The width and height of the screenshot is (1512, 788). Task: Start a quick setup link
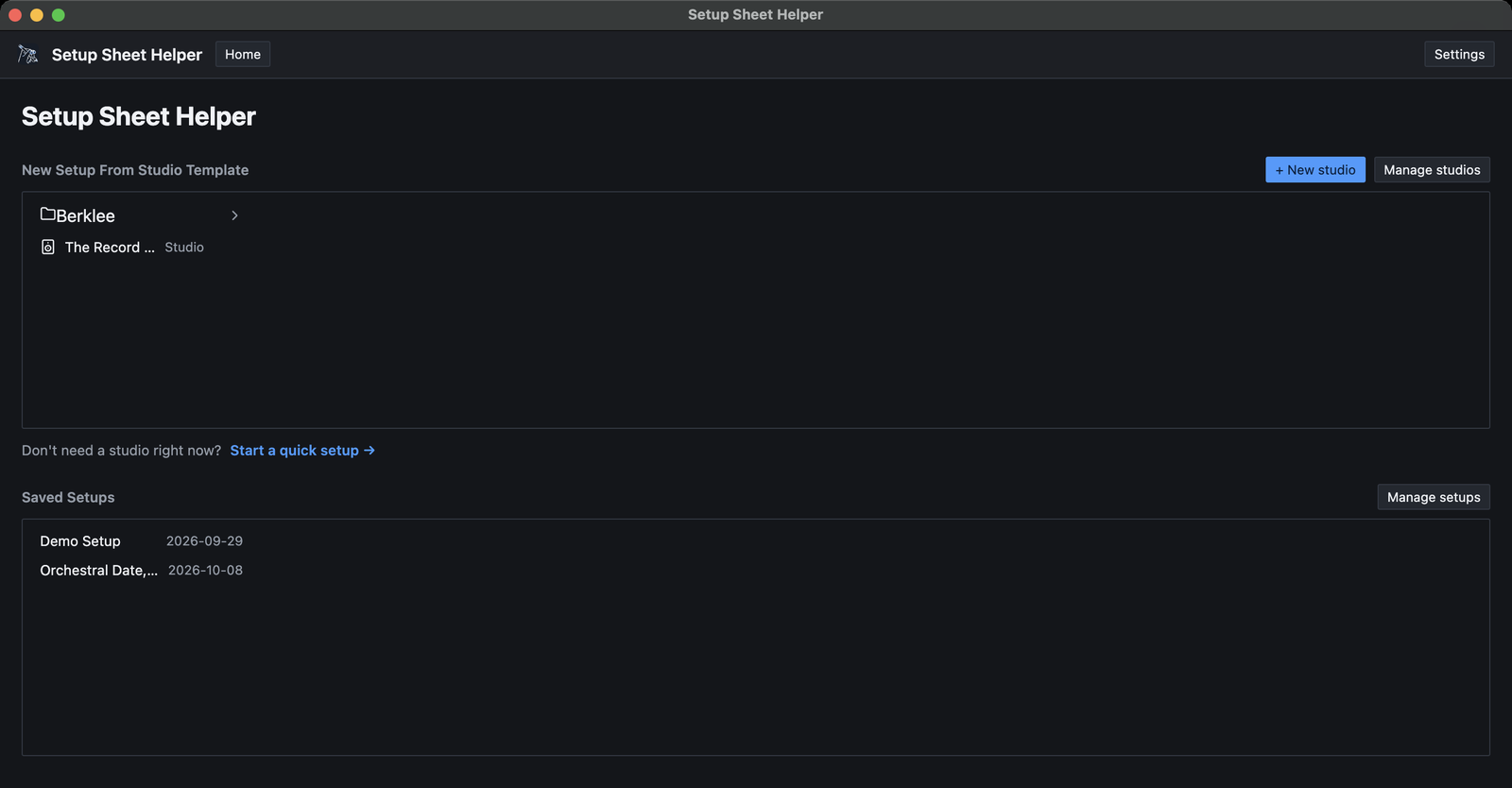[302, 451]
